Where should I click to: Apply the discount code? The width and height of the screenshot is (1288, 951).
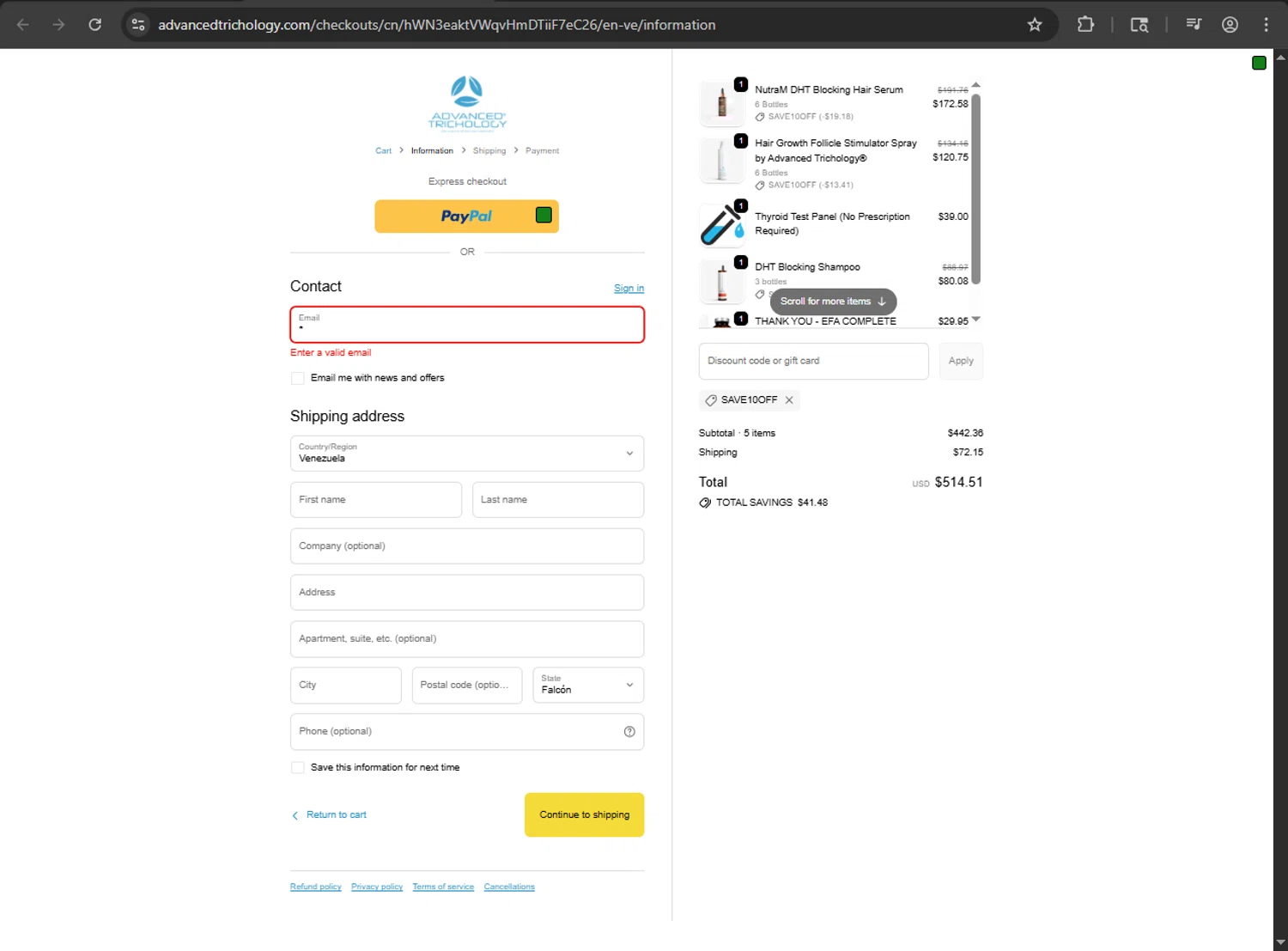pos(961,361)
